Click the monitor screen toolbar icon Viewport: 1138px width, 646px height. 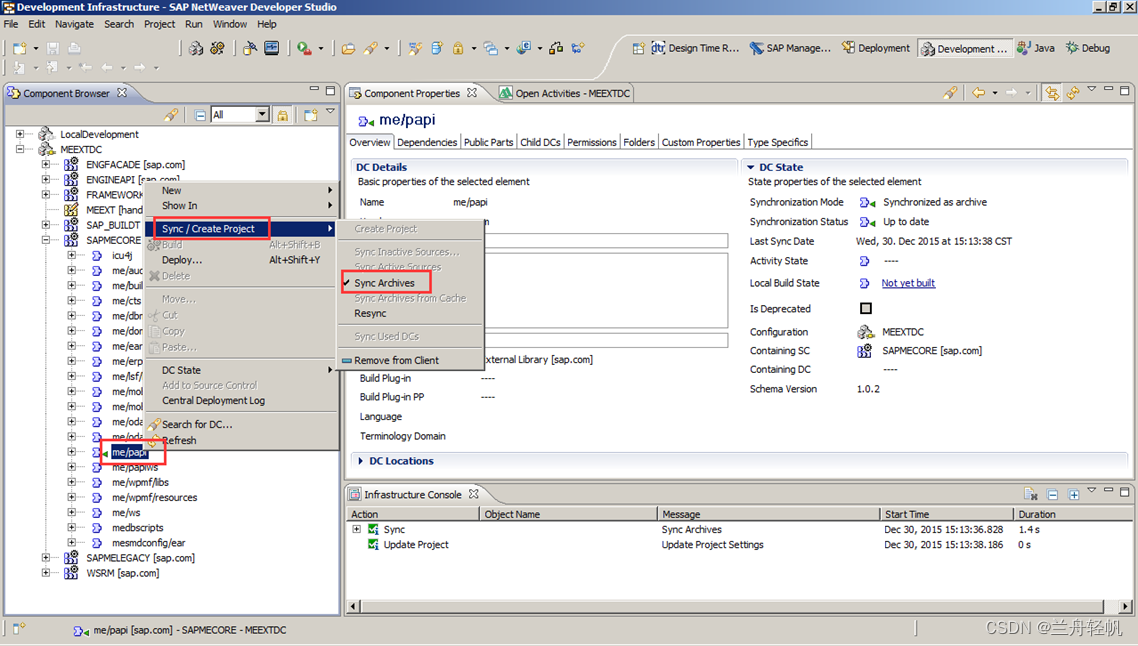coord(271,49)
